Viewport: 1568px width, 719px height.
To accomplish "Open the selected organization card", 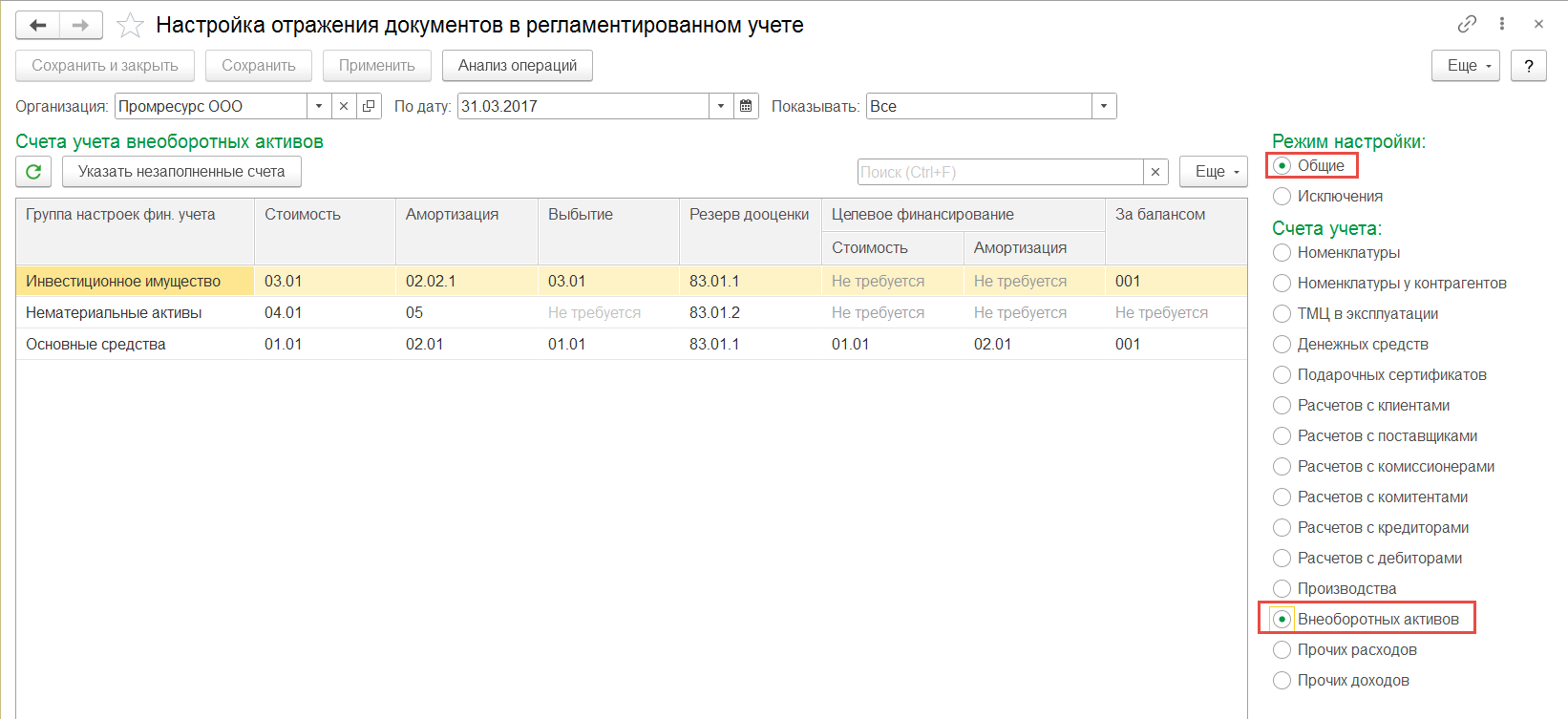I will point(369,106).
